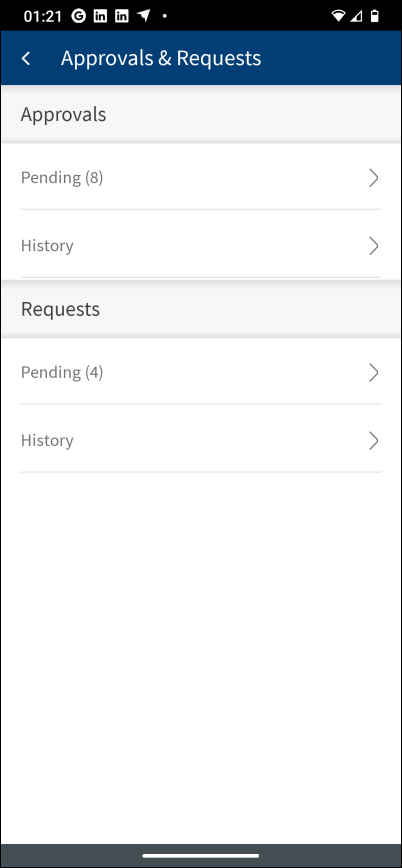This screenshot has height=868, width=402.
Task: Expand Requests Pending chevron arrow
Action: pyautogui.click(x=374, y=373)
